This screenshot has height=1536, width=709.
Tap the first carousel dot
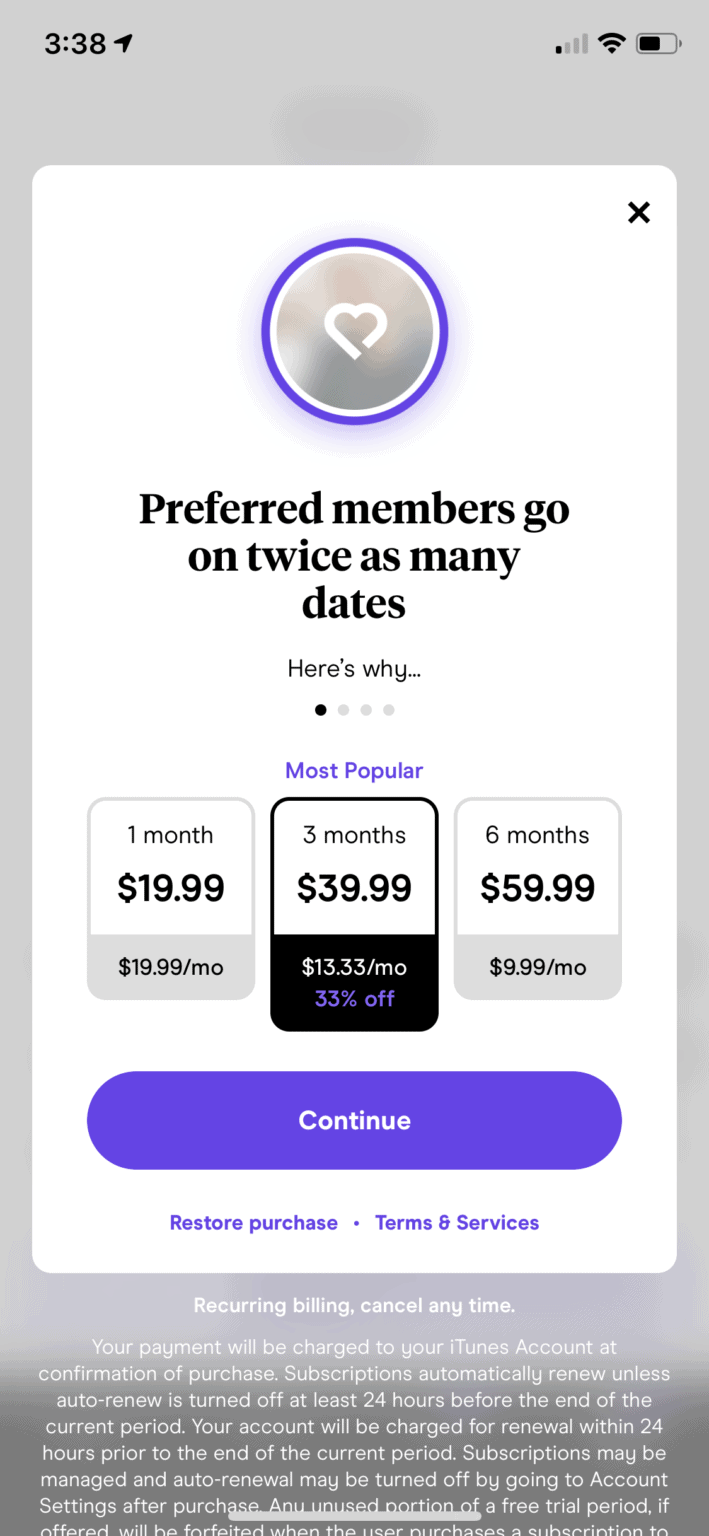pyautogui.click(x=320, y=709)
